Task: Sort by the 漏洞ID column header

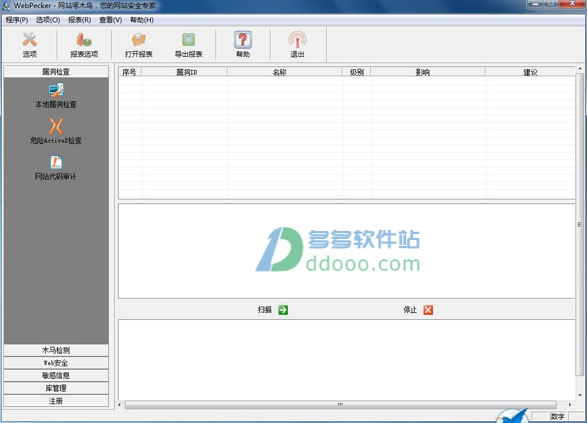Action: click(x=185, y=72)
